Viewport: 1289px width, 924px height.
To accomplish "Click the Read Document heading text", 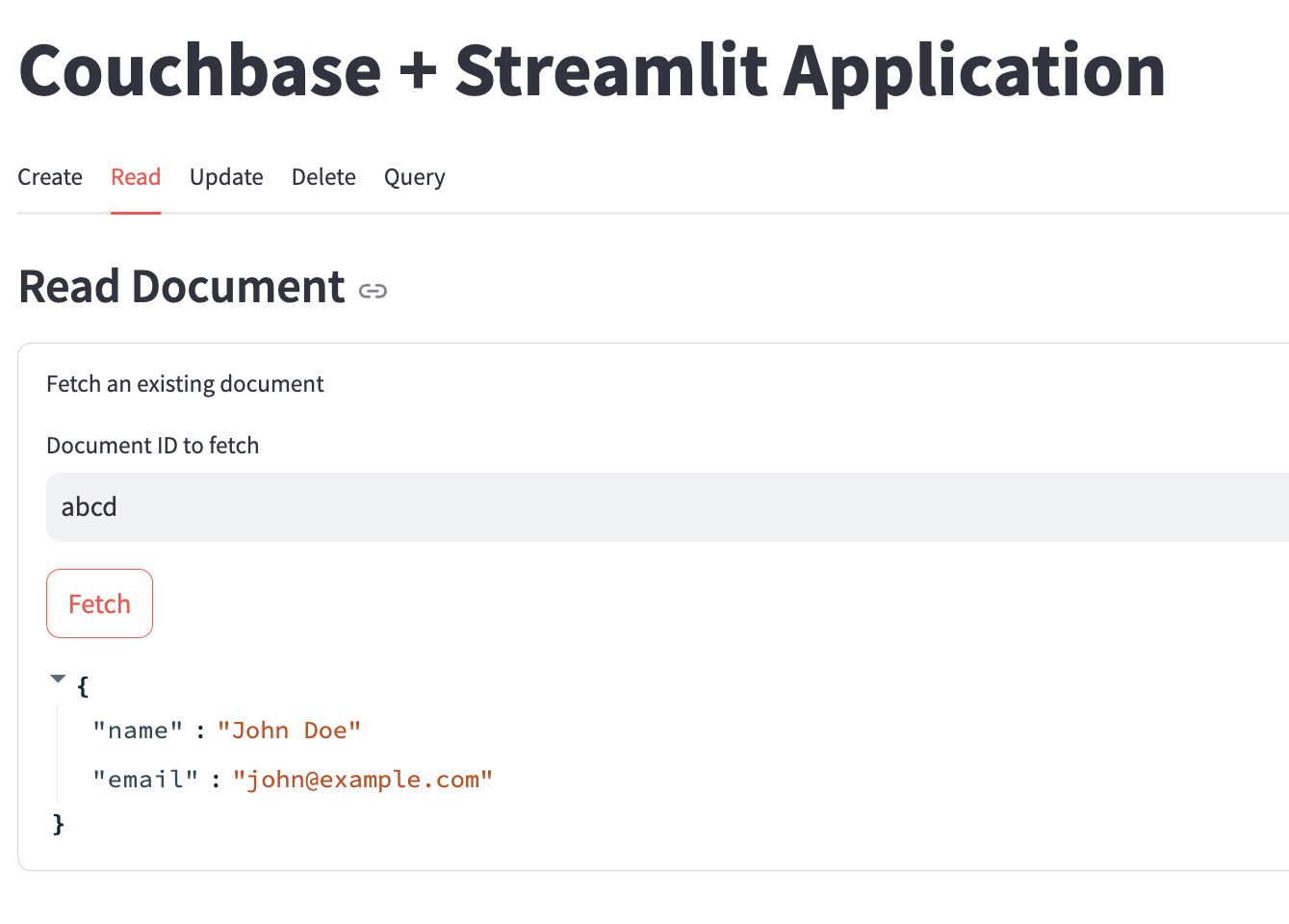I will click(182, 287).
